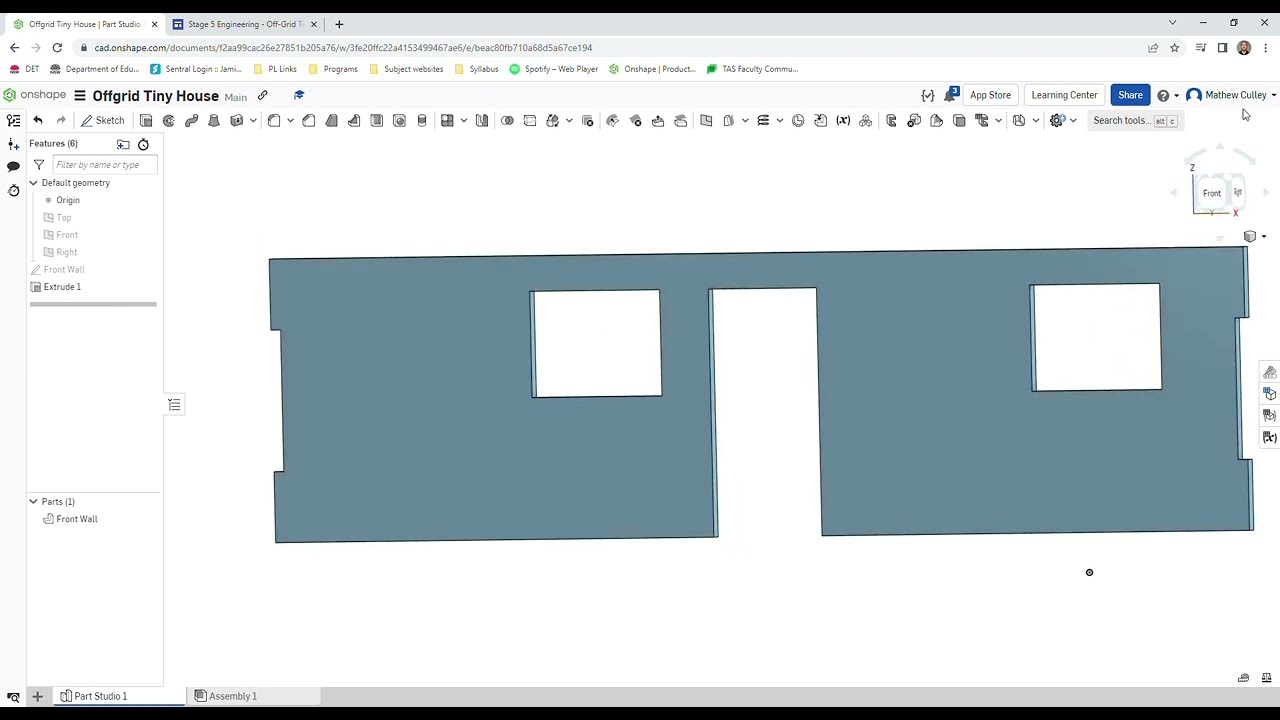Screen dimensions: 1280x720
Task: Select the Mirror tool
Action: (482, 120)
